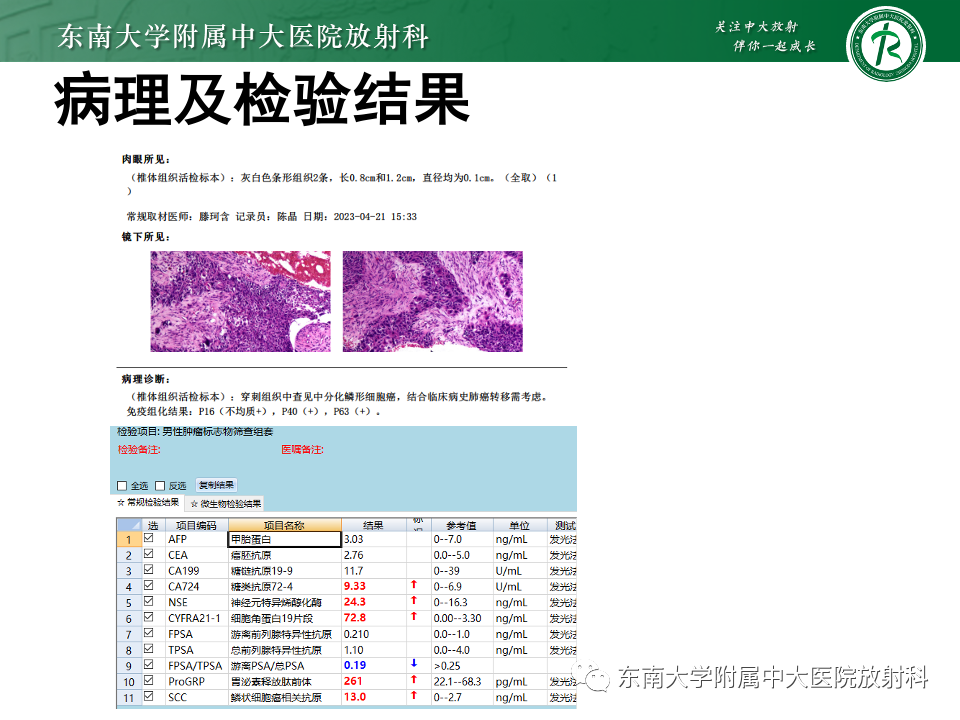
Task: Click the red up arrow in SCC row
Action: click(x=414, y=695)
